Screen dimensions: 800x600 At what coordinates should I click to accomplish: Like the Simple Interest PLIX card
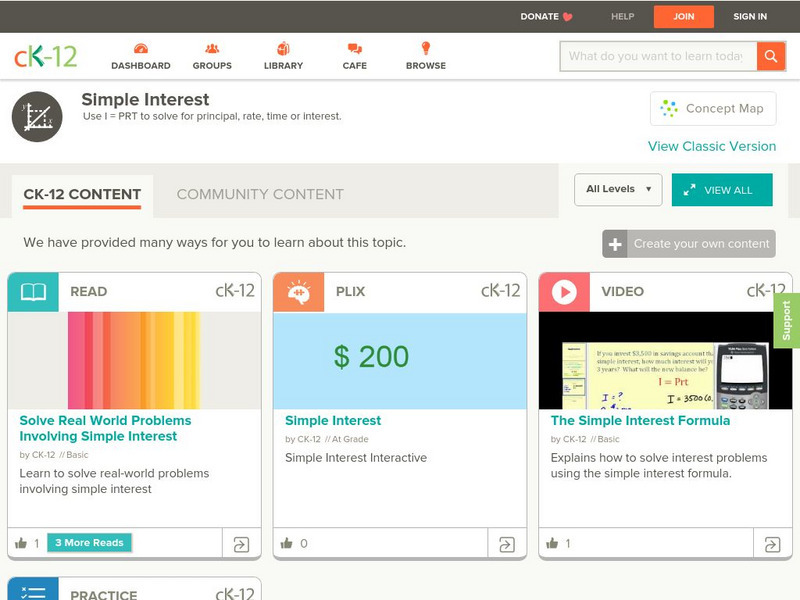(x=287, y=543)
